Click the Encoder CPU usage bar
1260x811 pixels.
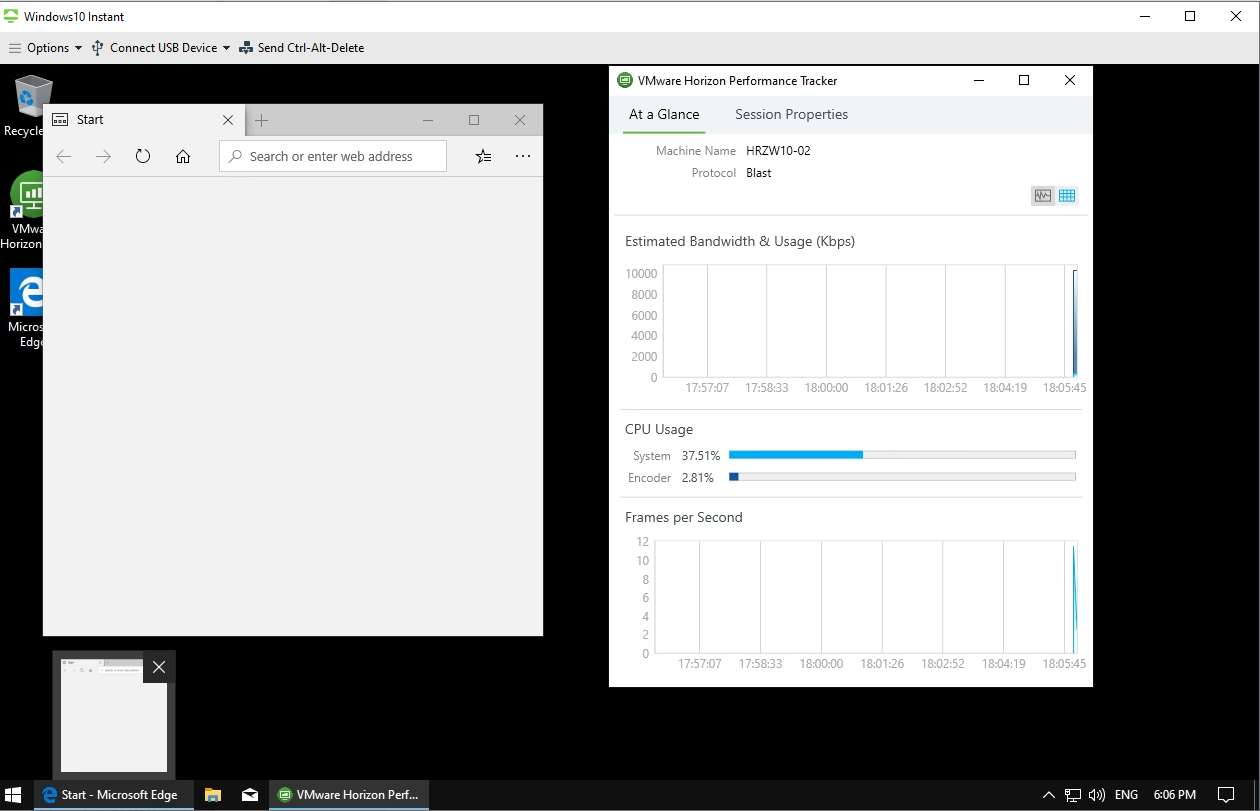tap(902, 477)
